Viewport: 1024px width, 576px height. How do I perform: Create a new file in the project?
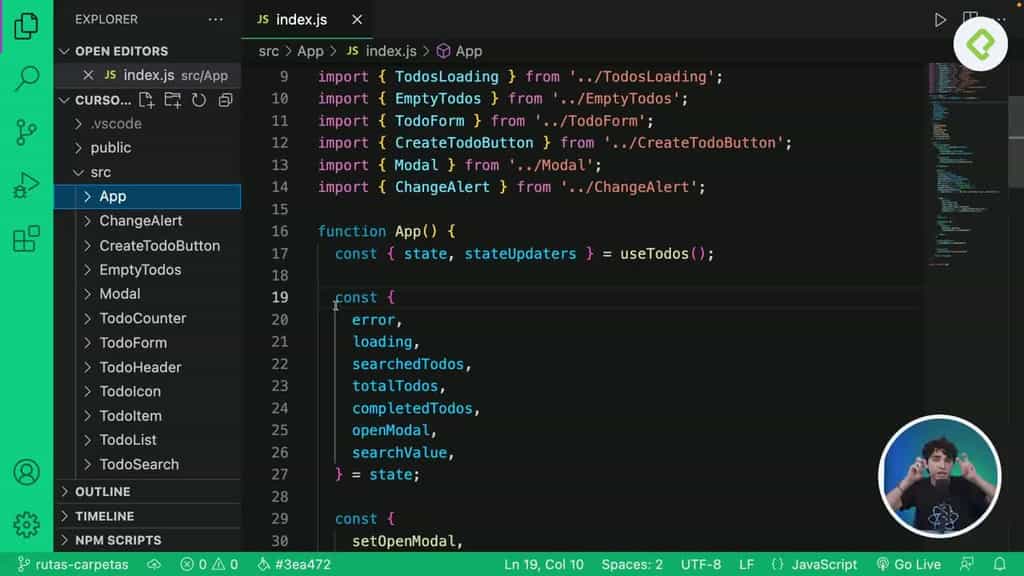click(146, 100)
